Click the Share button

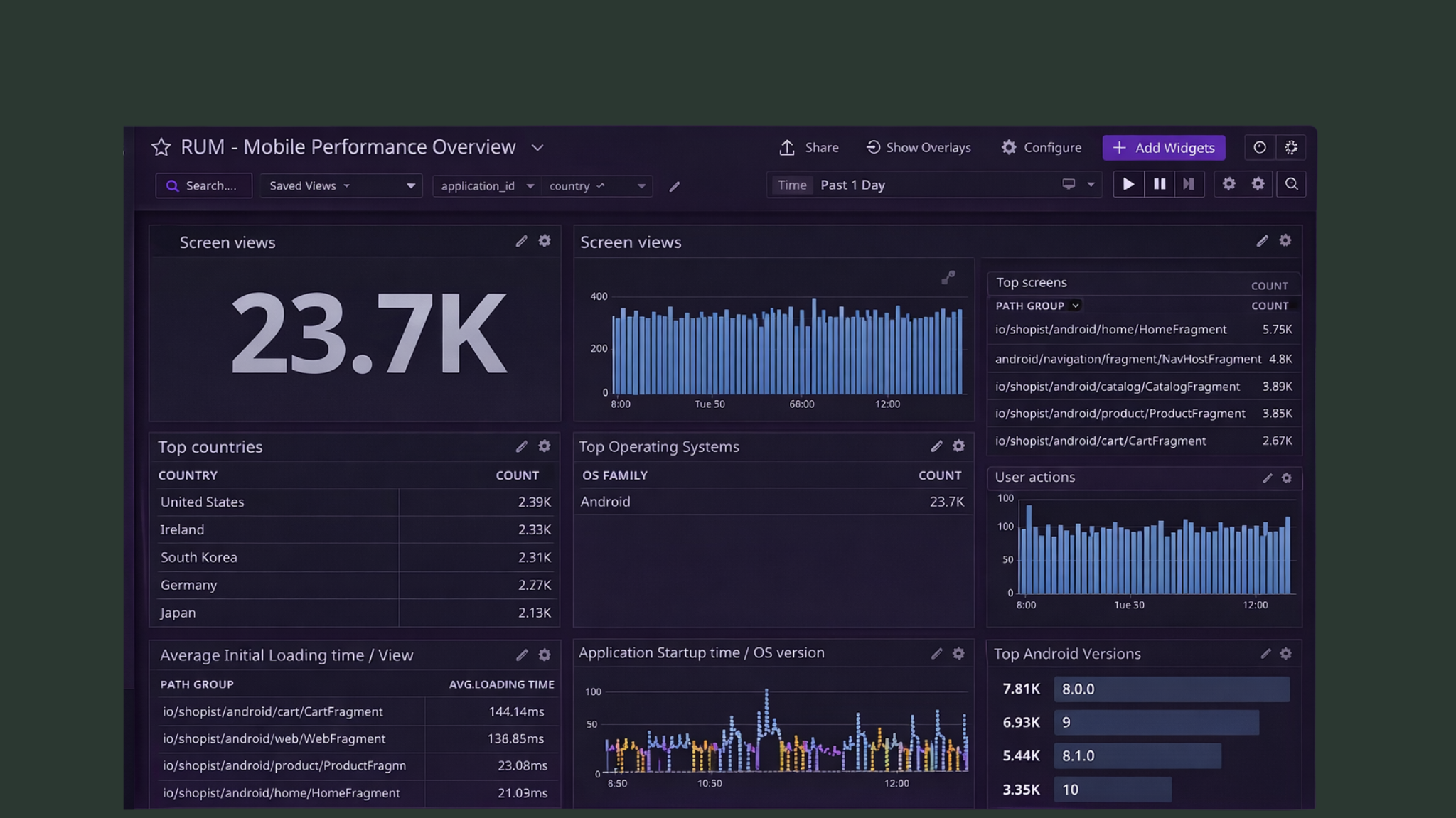tap(809, 147)
